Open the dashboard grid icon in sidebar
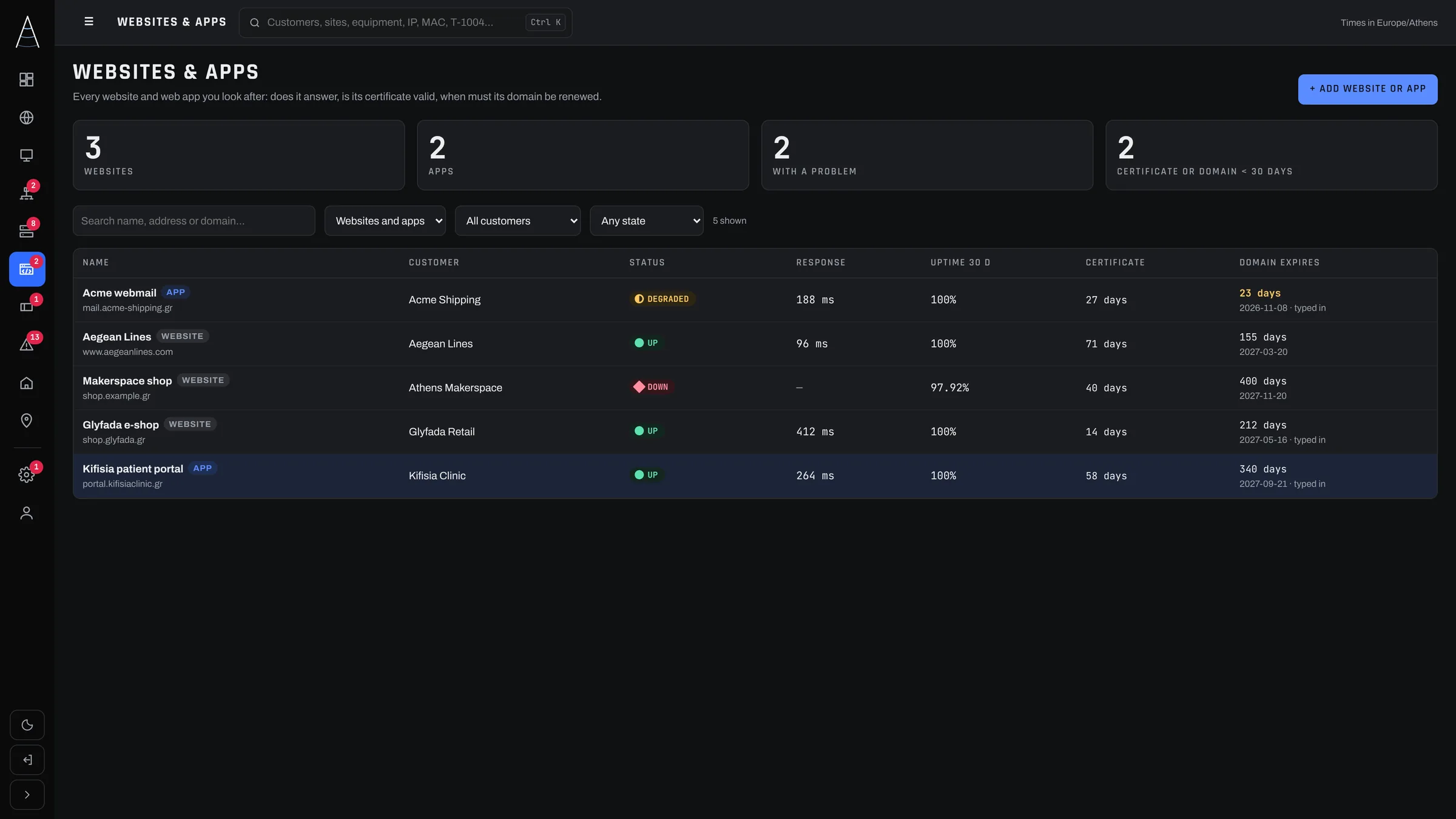 pos(27,79)
